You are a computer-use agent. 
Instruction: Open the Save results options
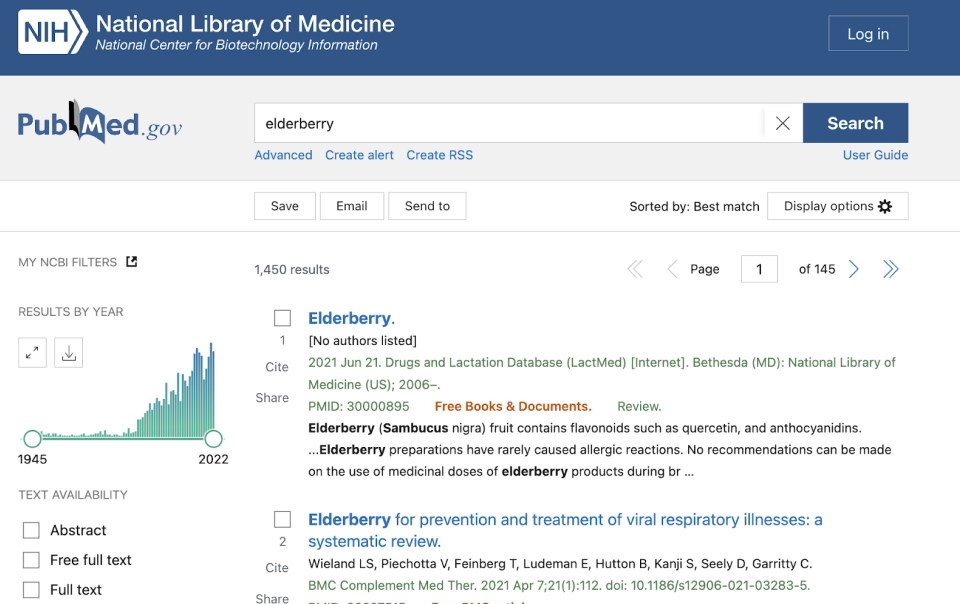click(x=285, y=206)
